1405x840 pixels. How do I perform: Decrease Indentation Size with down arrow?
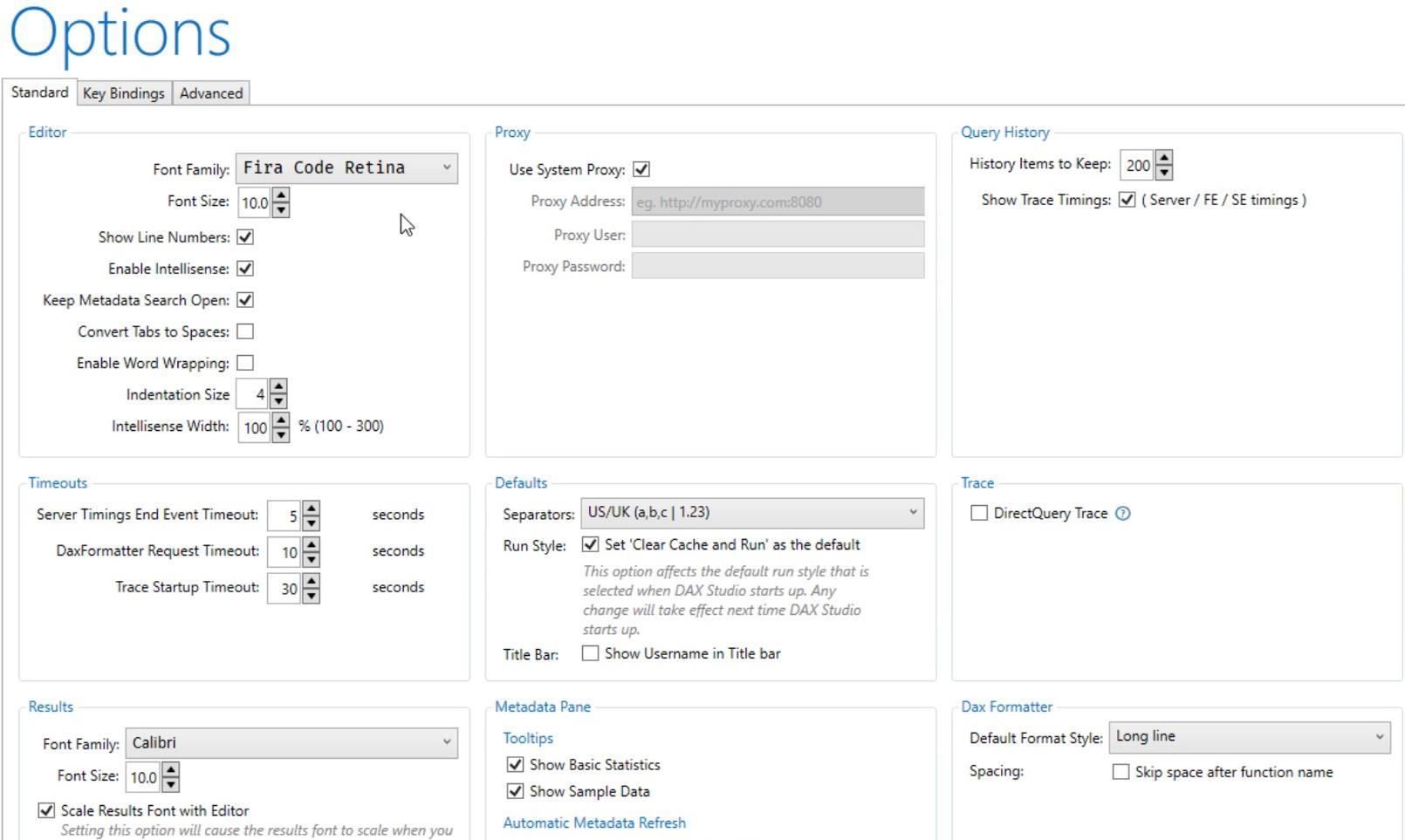pyautogui.click(x=278, y=401)
